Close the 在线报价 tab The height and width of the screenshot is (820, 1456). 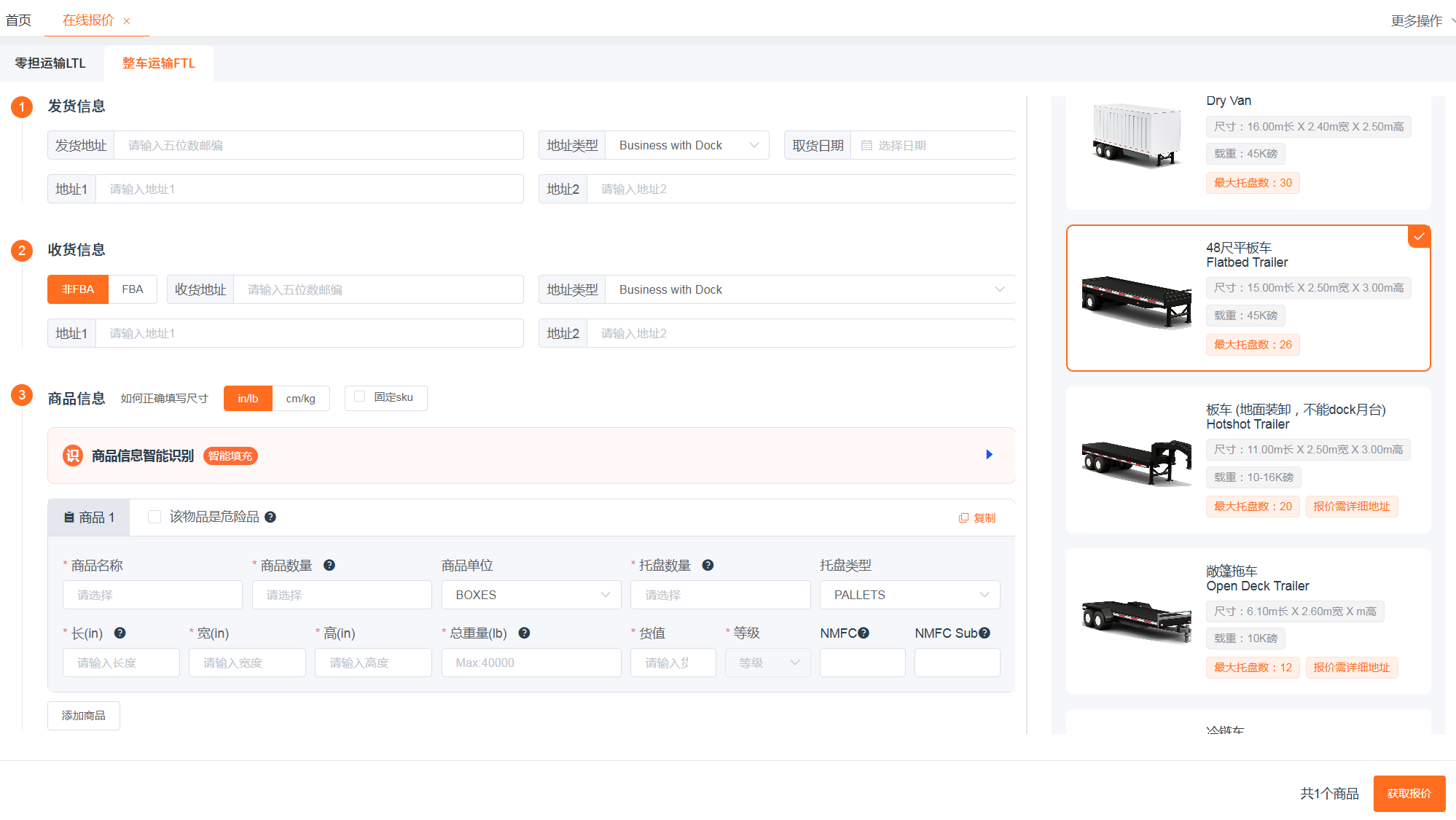pos(127,21)
